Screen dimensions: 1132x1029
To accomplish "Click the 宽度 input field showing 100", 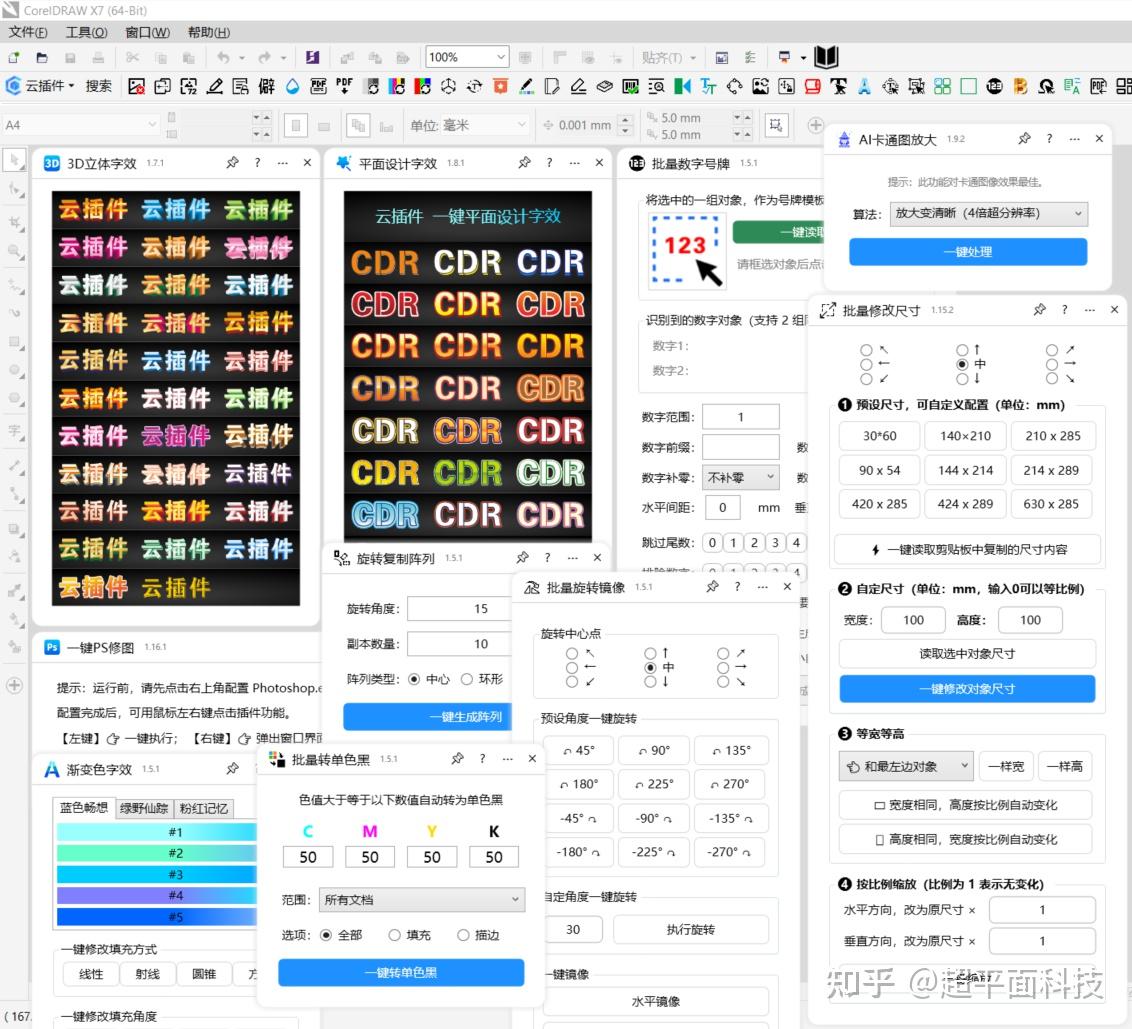I will (x=913, y=620).
